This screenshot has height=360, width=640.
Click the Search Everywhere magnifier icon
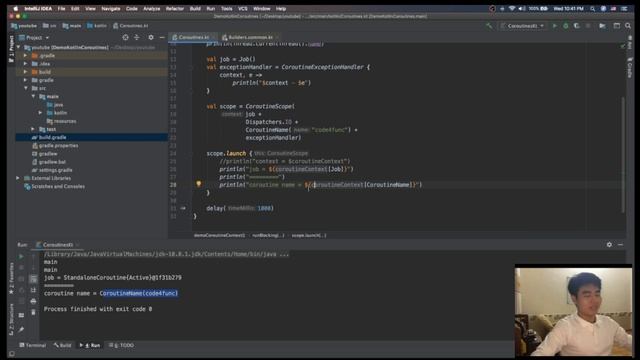click(x=628, y=26)
